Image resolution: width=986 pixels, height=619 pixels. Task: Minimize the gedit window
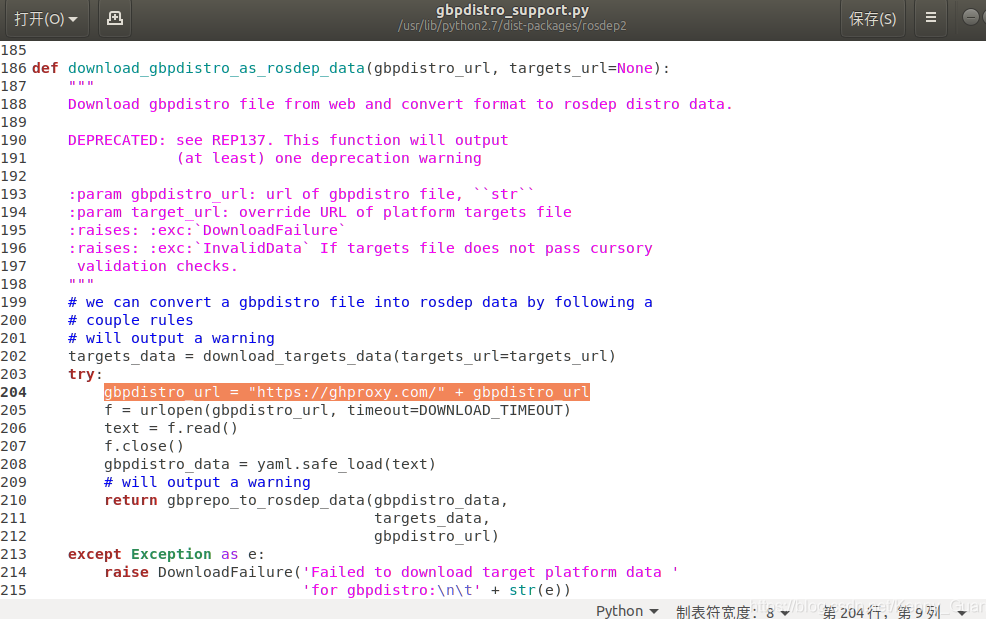click(971, 18)
